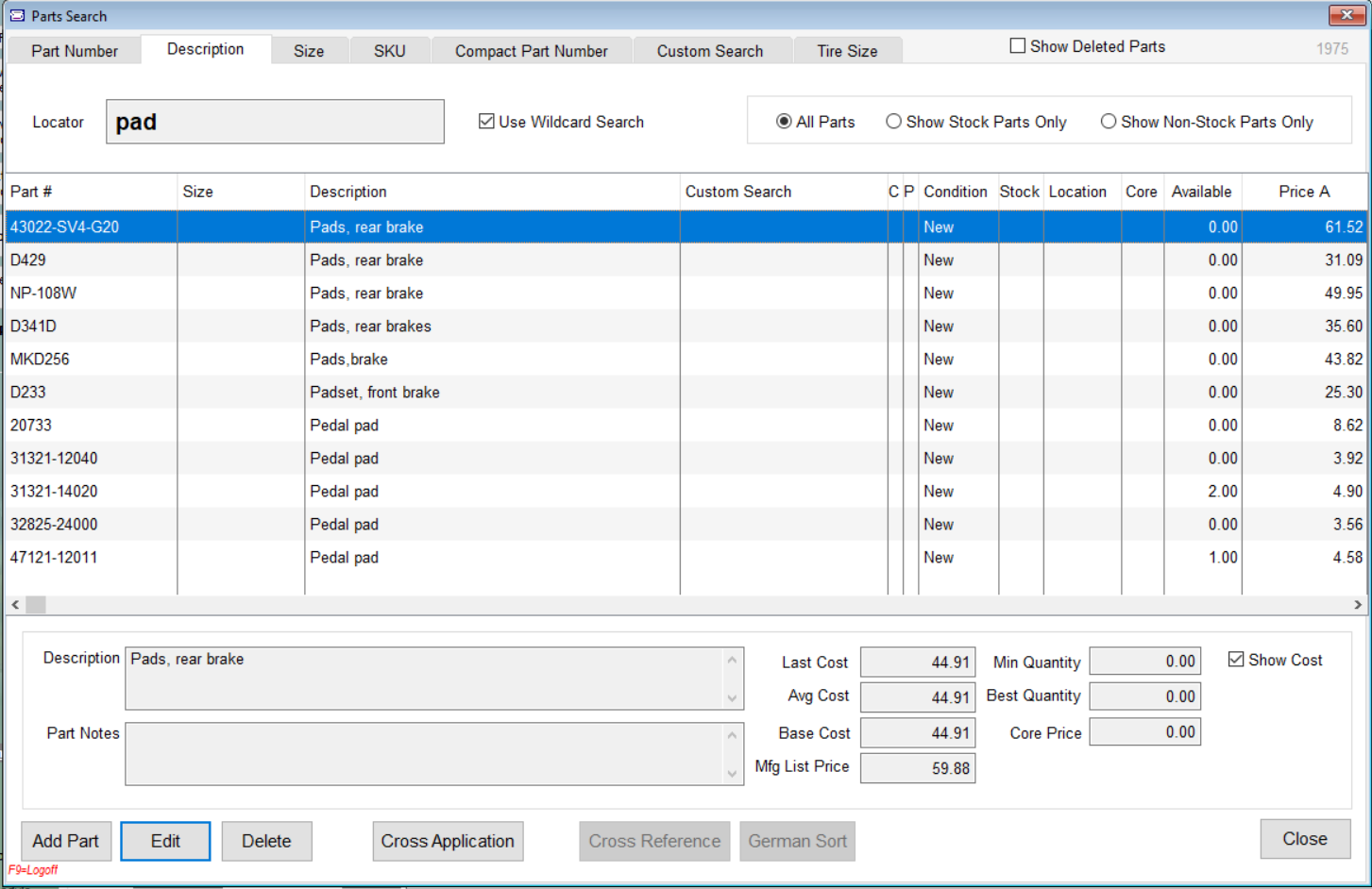Image resolution: width=1372 pixels, height=889 pixels.
Task: Click the left arrow of horizontal scrollbar
Action: pyautogui.click(x=15, y=604)
